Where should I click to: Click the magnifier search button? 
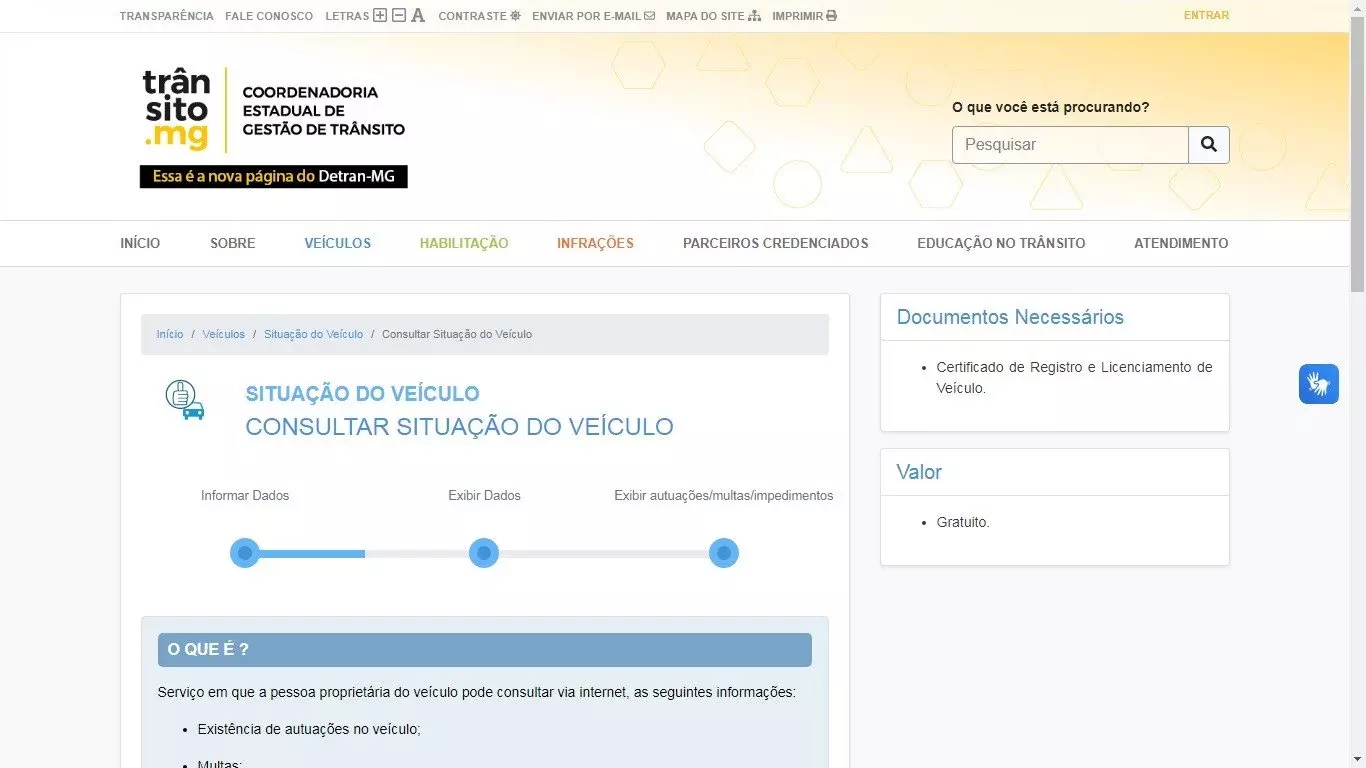click(x=1209, y=145)
